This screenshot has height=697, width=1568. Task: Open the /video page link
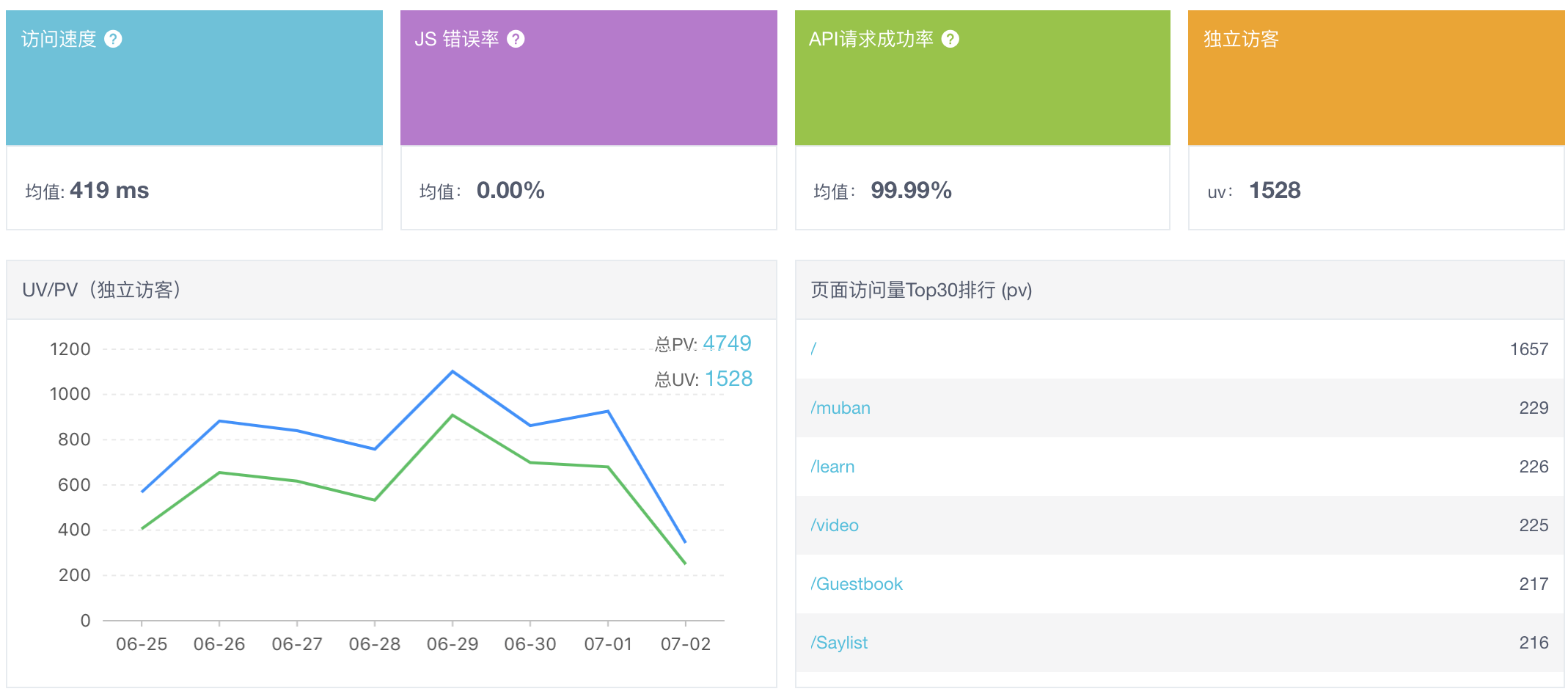[835, 525]
